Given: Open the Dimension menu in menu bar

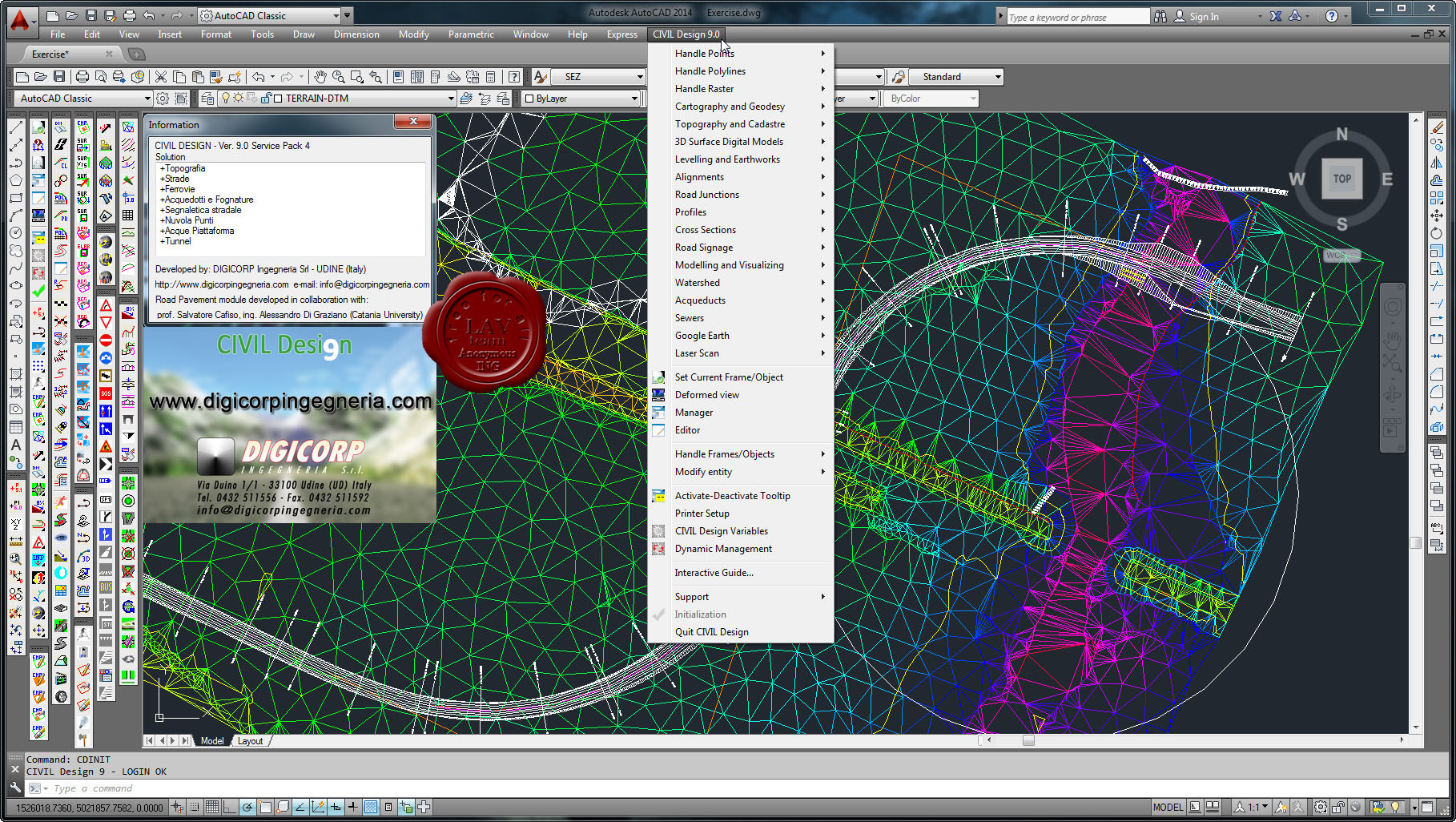Looking at the screenshot, I should coord(356,34).
